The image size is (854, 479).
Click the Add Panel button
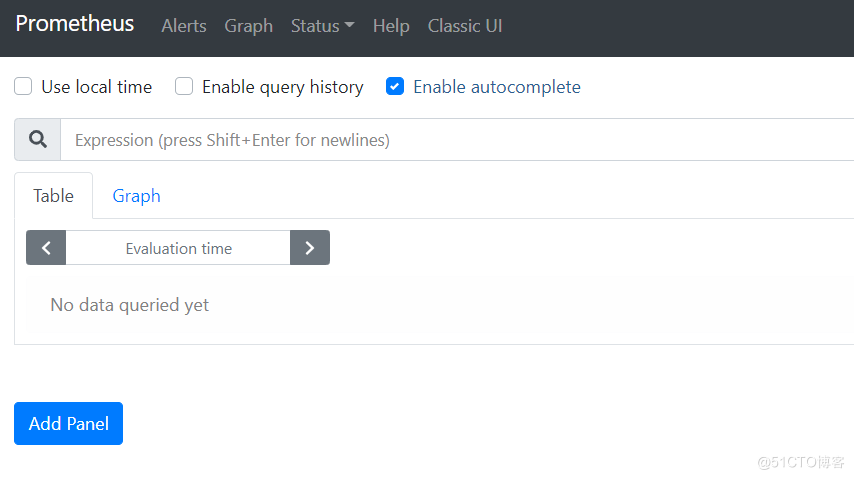[x=69, y=423]
